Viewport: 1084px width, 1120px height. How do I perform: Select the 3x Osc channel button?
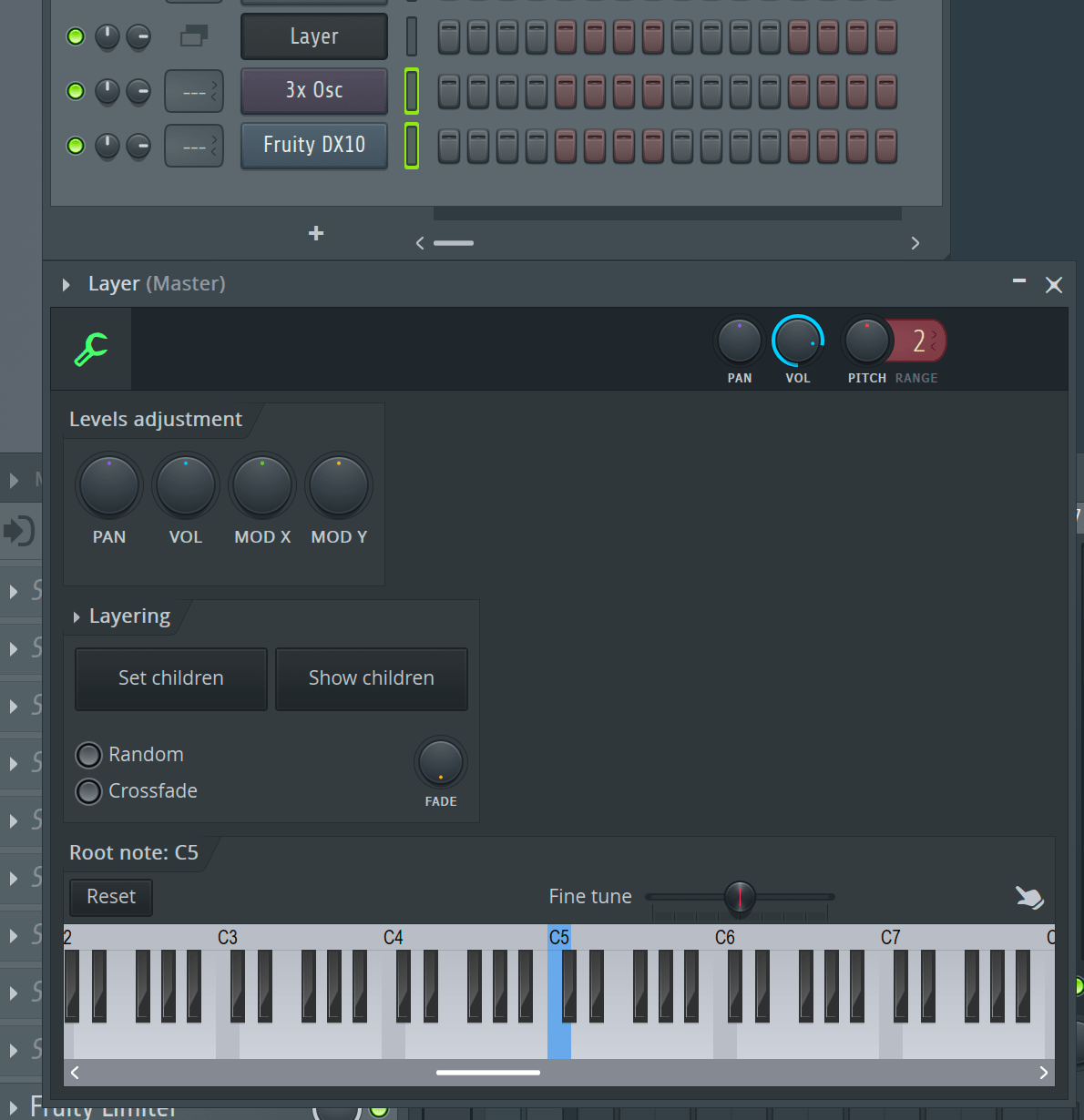(314, 91)
